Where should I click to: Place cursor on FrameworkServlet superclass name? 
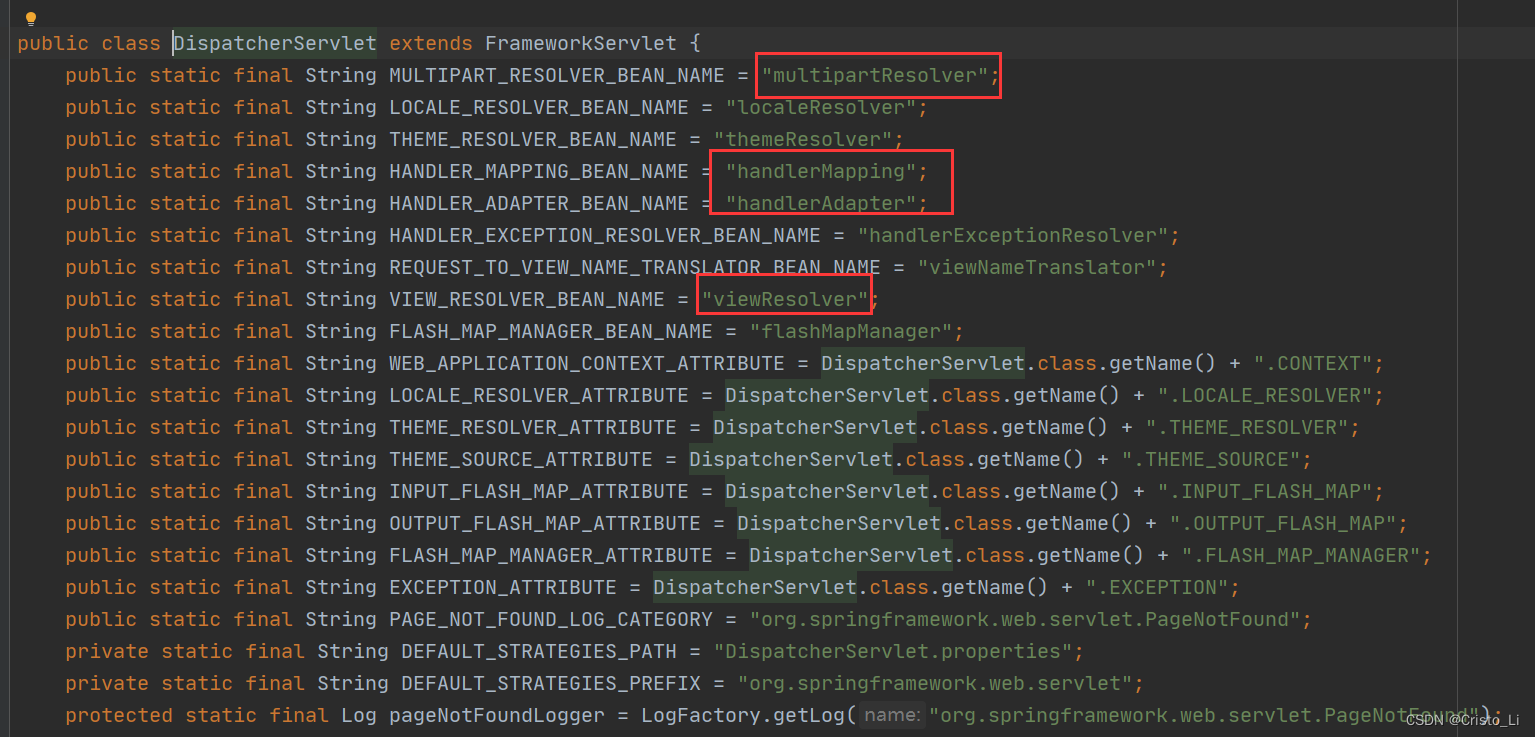pos(580,43)
